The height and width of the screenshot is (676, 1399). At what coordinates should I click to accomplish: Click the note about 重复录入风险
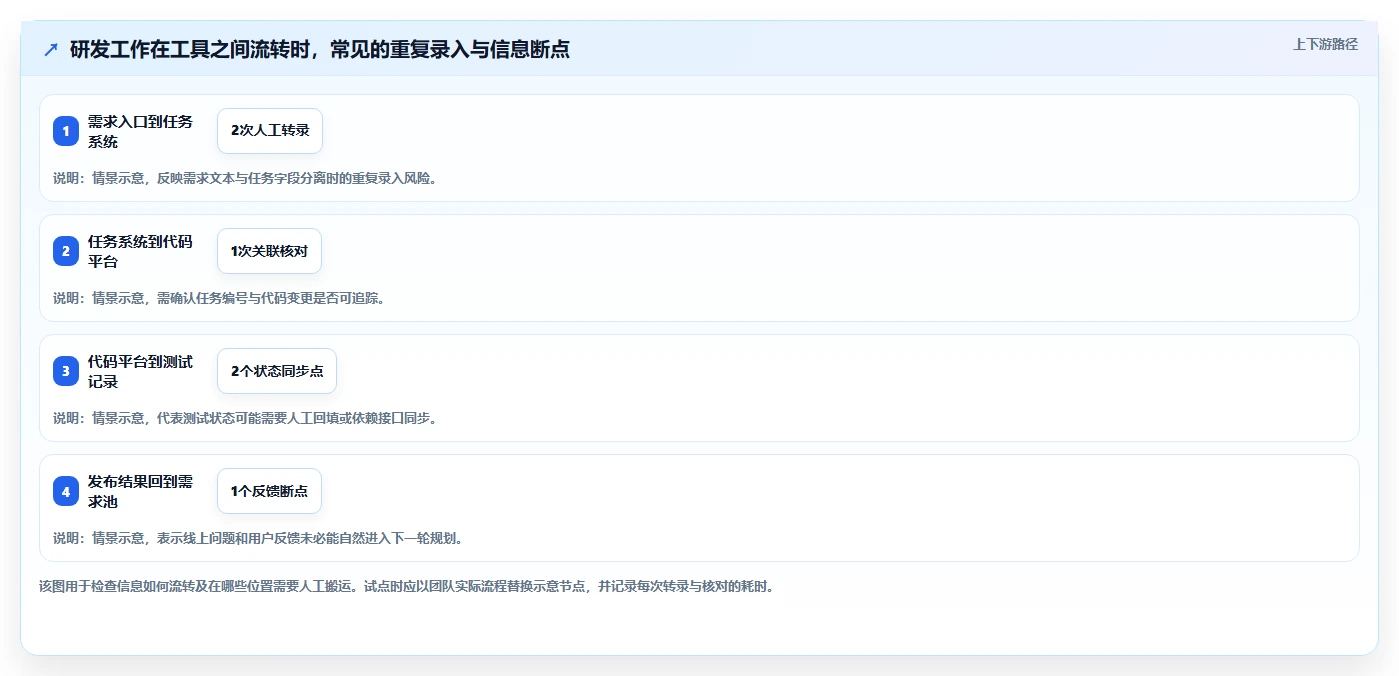tap(245, 178)
